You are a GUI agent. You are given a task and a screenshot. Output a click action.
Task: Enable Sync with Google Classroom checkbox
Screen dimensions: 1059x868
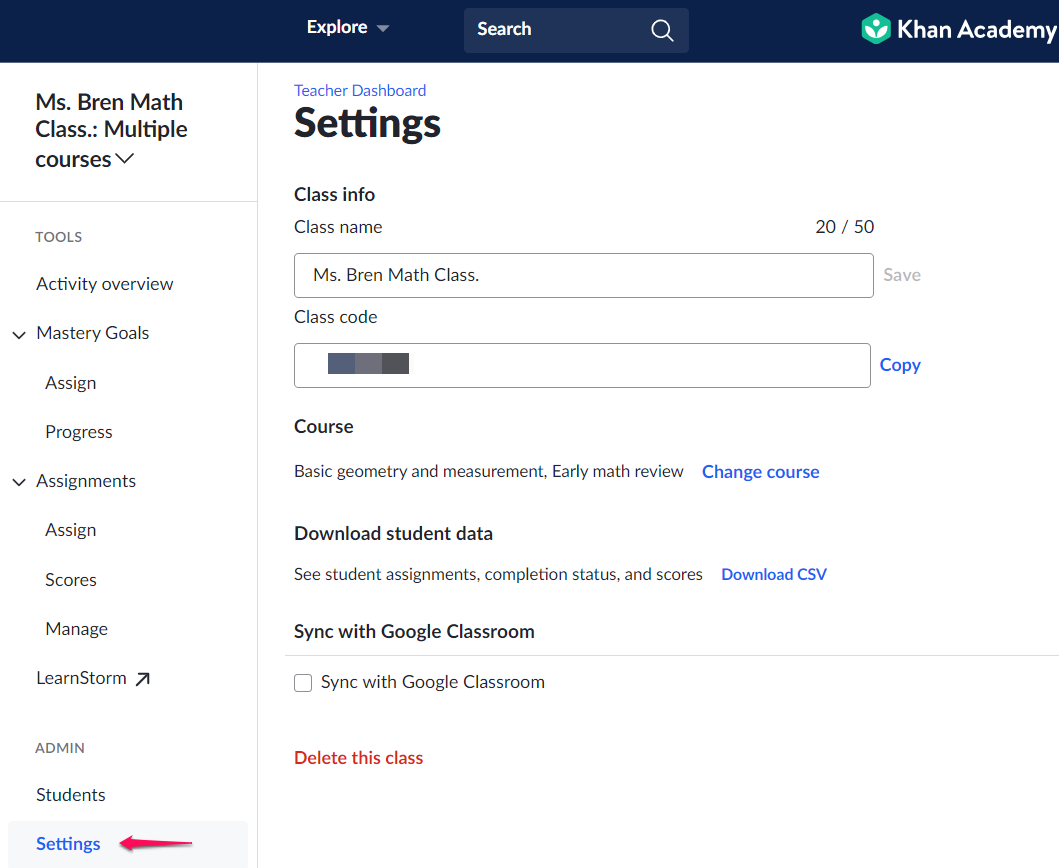coord(303,683)
